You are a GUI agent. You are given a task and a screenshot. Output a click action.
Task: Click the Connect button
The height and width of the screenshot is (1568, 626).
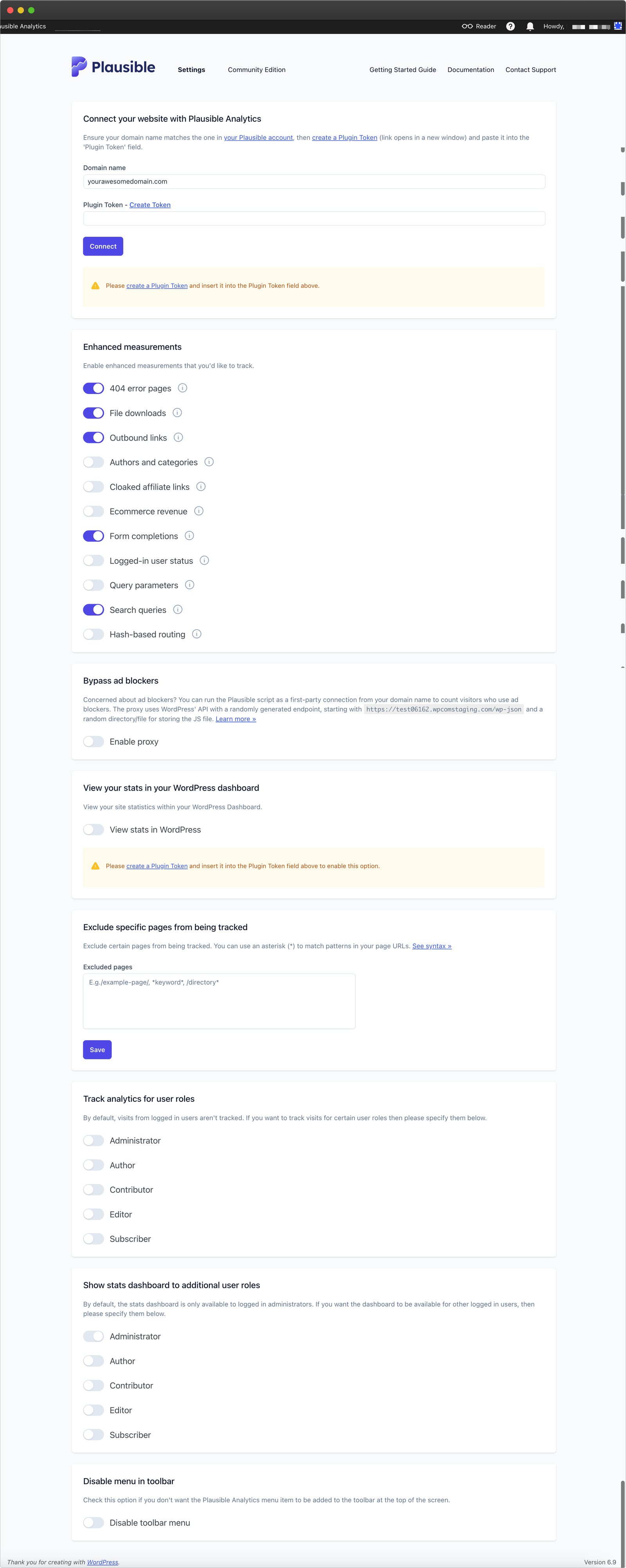coord(102,246)
